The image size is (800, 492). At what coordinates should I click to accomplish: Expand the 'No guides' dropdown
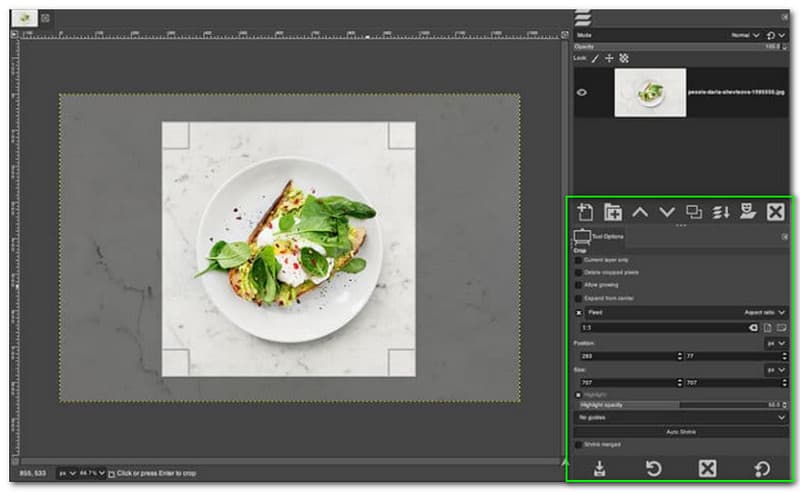coord(680,418)
